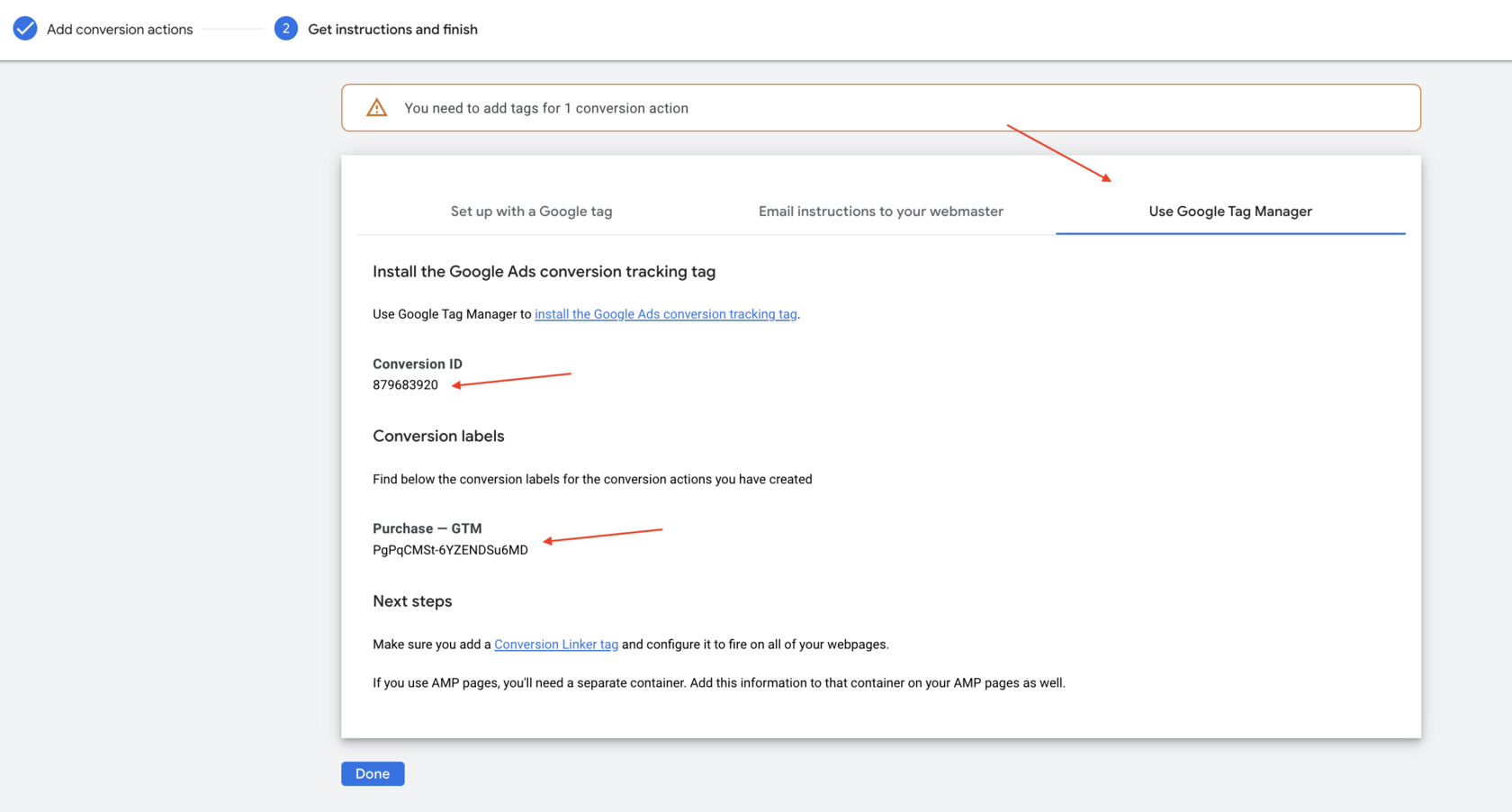The height and width of the screenshot is (812, 1512).
Task: Open 'install the Google Ads conversion tracking tag' link
Action: click(666, 314)
